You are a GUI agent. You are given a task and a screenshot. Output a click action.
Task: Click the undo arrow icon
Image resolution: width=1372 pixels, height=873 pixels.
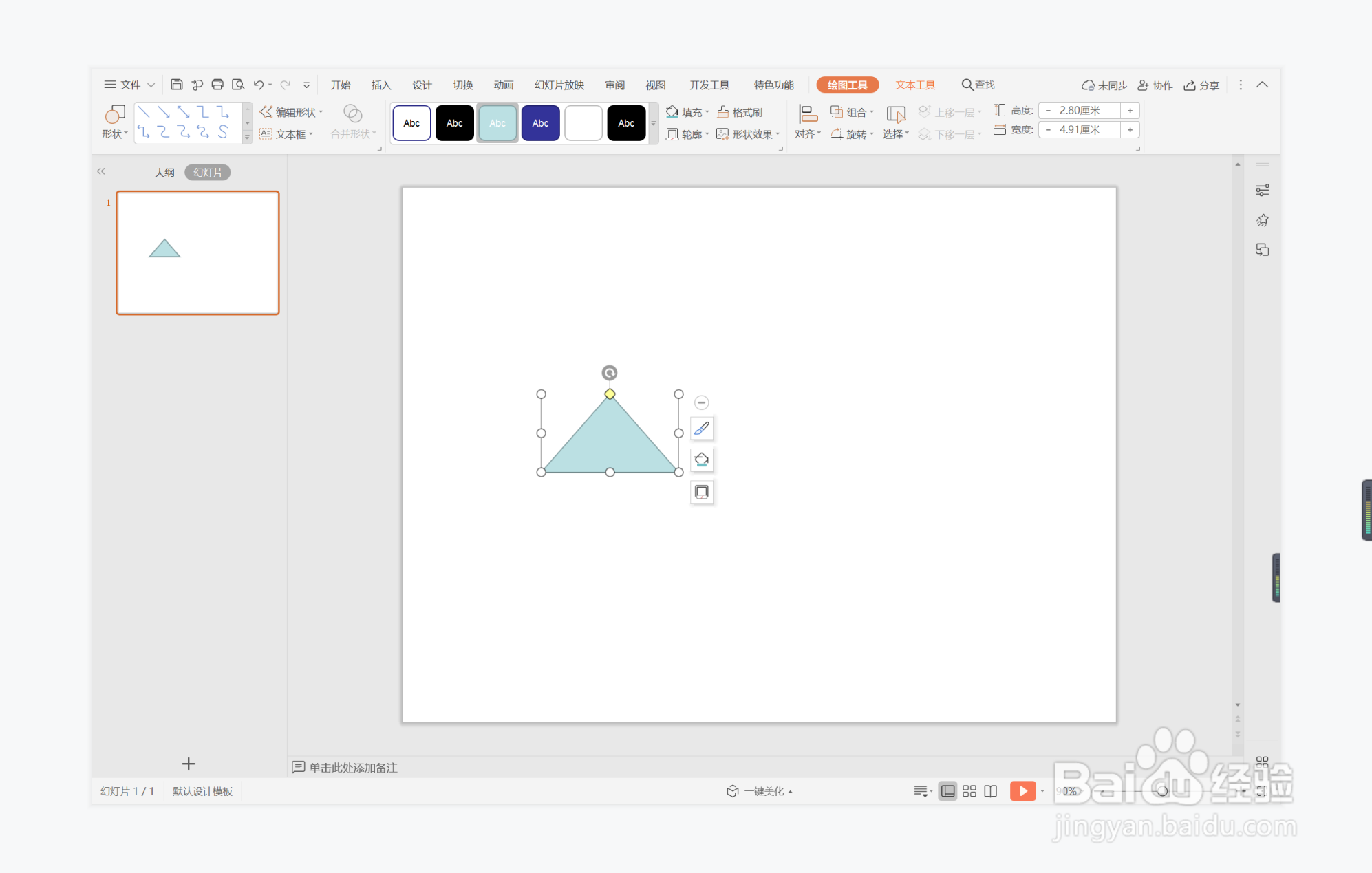[258, 85]
